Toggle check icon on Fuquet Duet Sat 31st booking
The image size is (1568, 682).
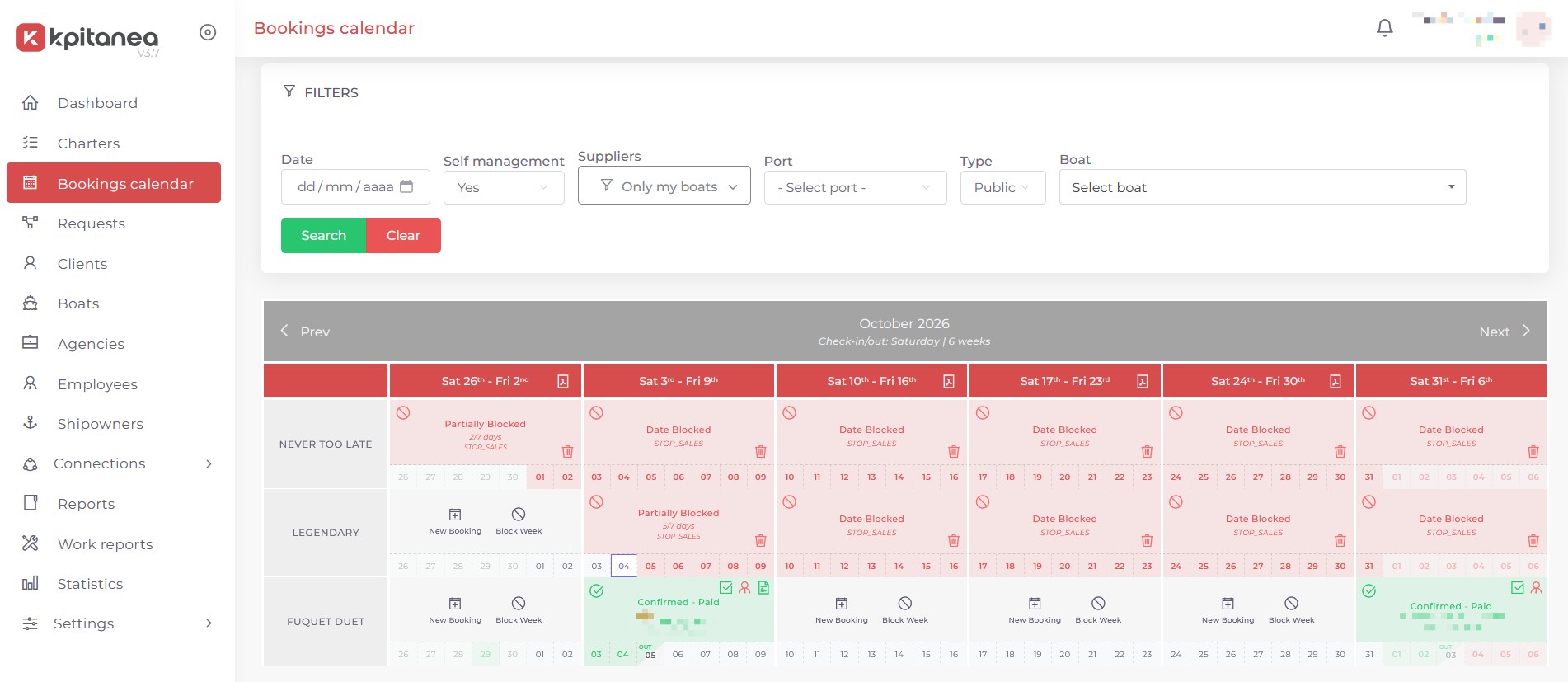tap(1517, 588)
